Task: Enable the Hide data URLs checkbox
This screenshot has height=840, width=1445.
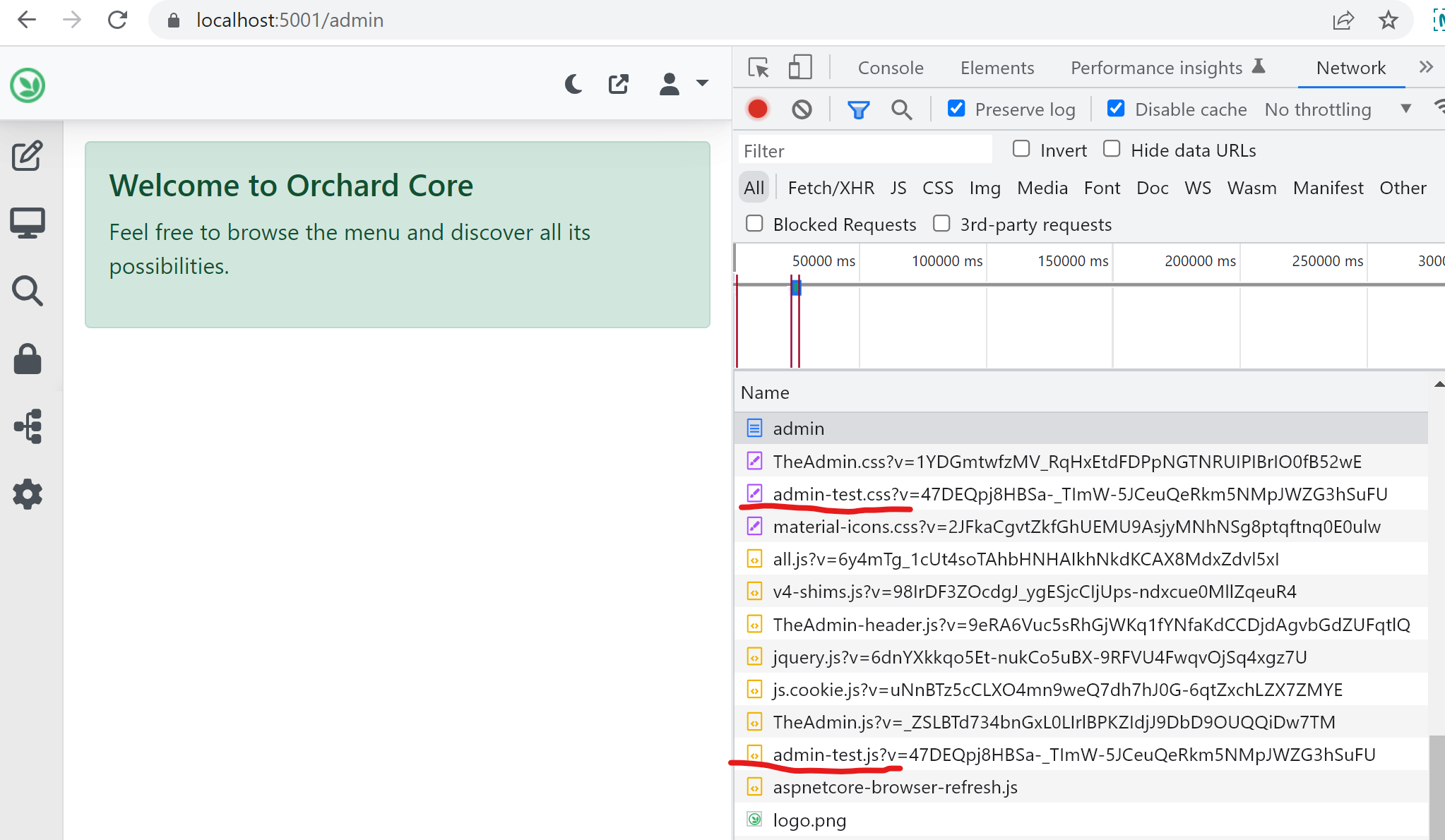Action: 1112,148
